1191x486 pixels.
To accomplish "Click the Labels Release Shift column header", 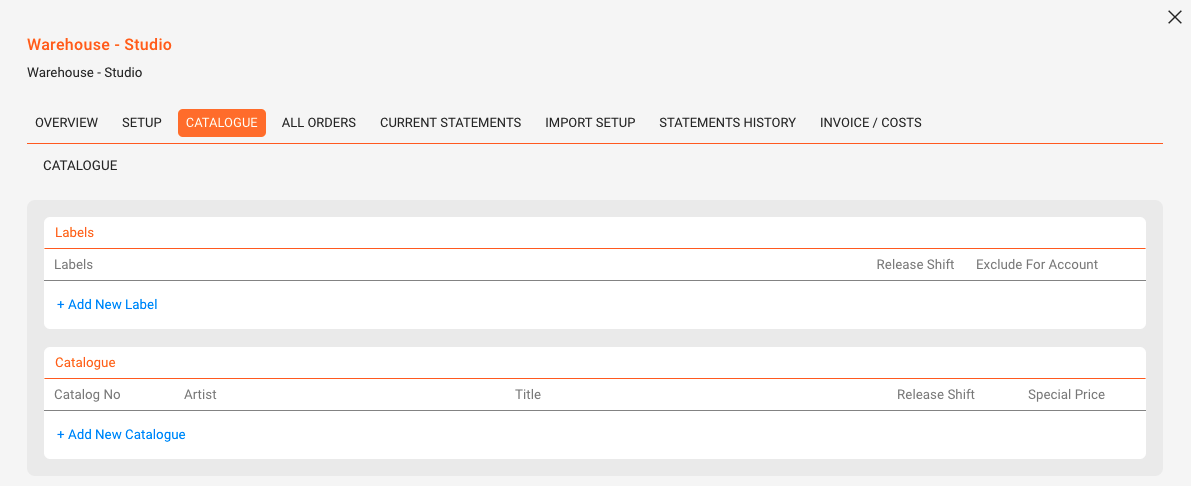I will point(915,264).
